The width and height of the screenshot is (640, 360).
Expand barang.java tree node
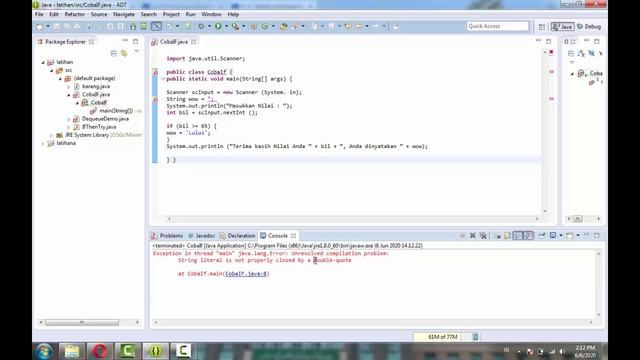69,87
